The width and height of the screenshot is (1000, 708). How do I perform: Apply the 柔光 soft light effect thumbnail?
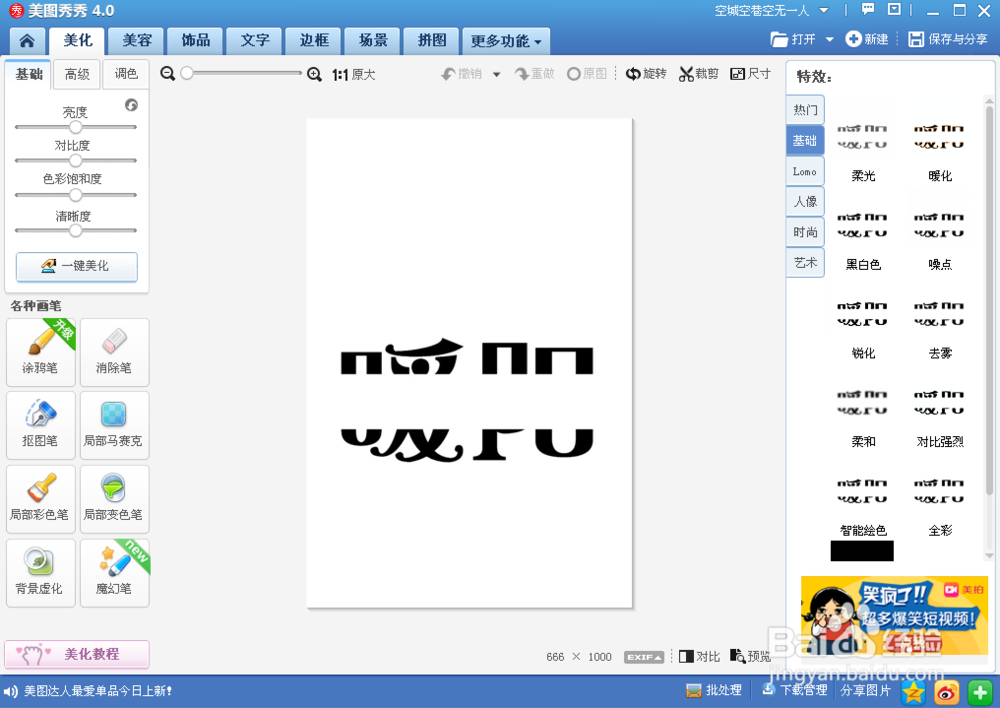click(x=862, y=138)
